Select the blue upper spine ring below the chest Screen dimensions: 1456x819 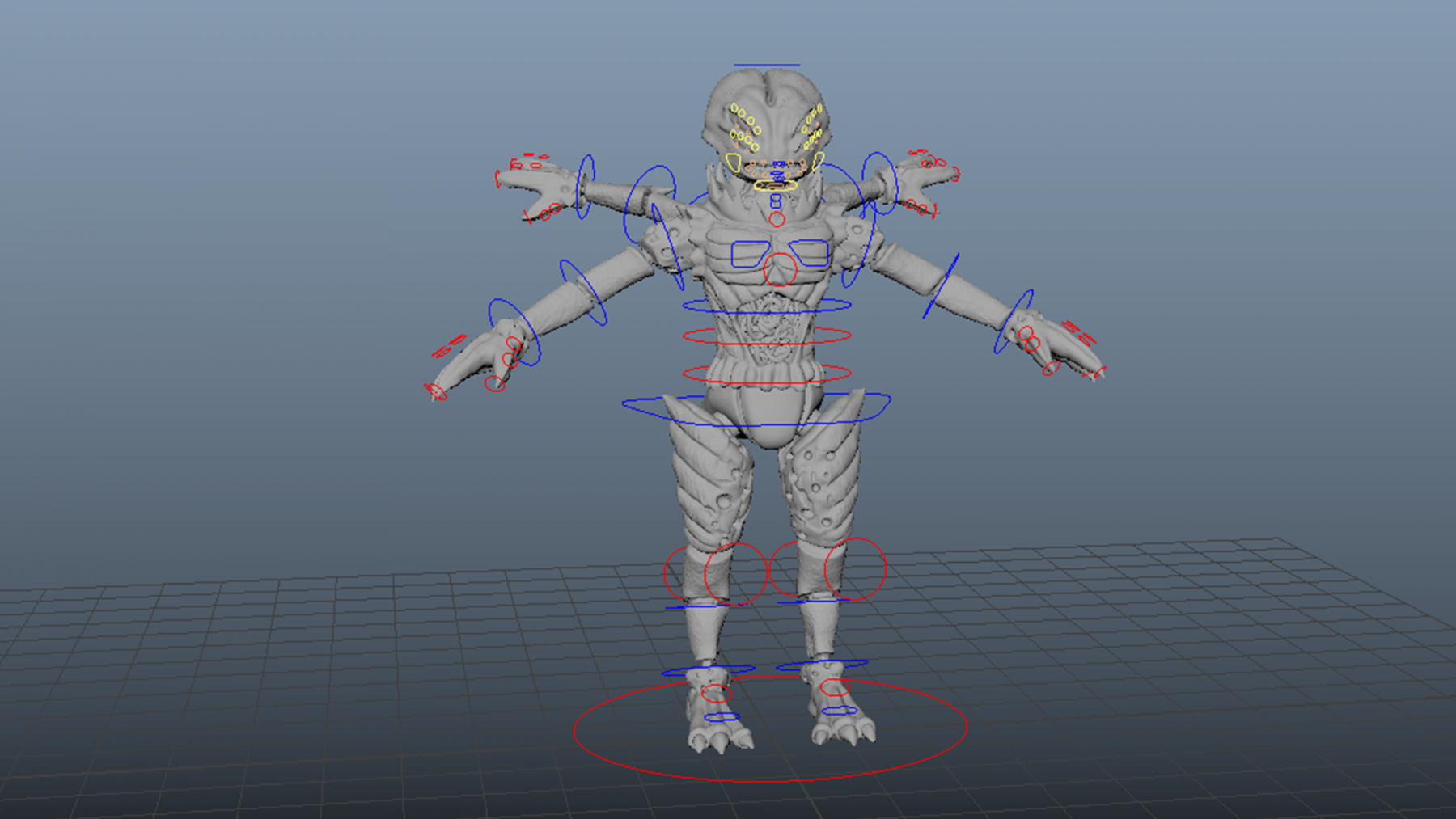click(767, 306)
